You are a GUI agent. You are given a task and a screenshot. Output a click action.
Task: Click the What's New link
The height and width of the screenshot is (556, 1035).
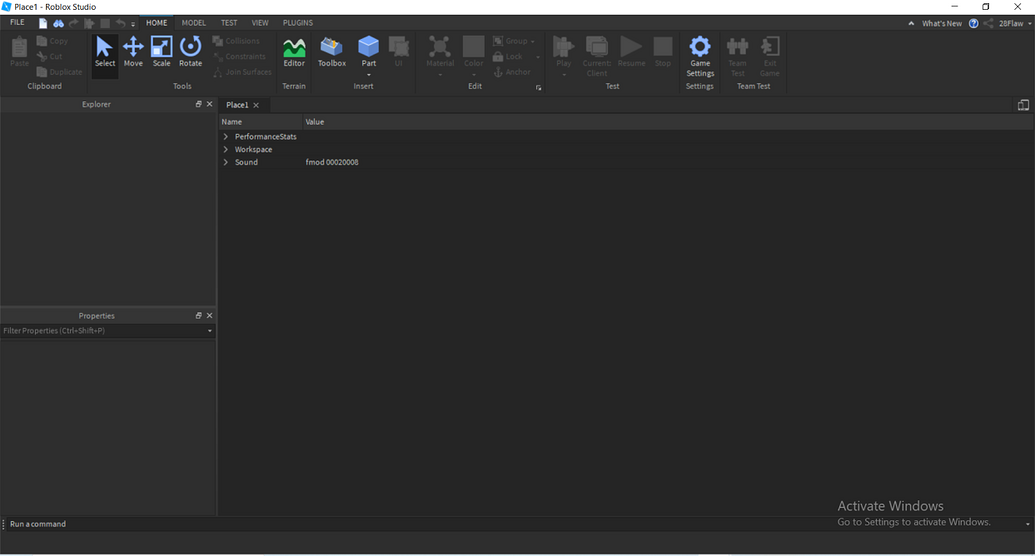coord(941,23)
